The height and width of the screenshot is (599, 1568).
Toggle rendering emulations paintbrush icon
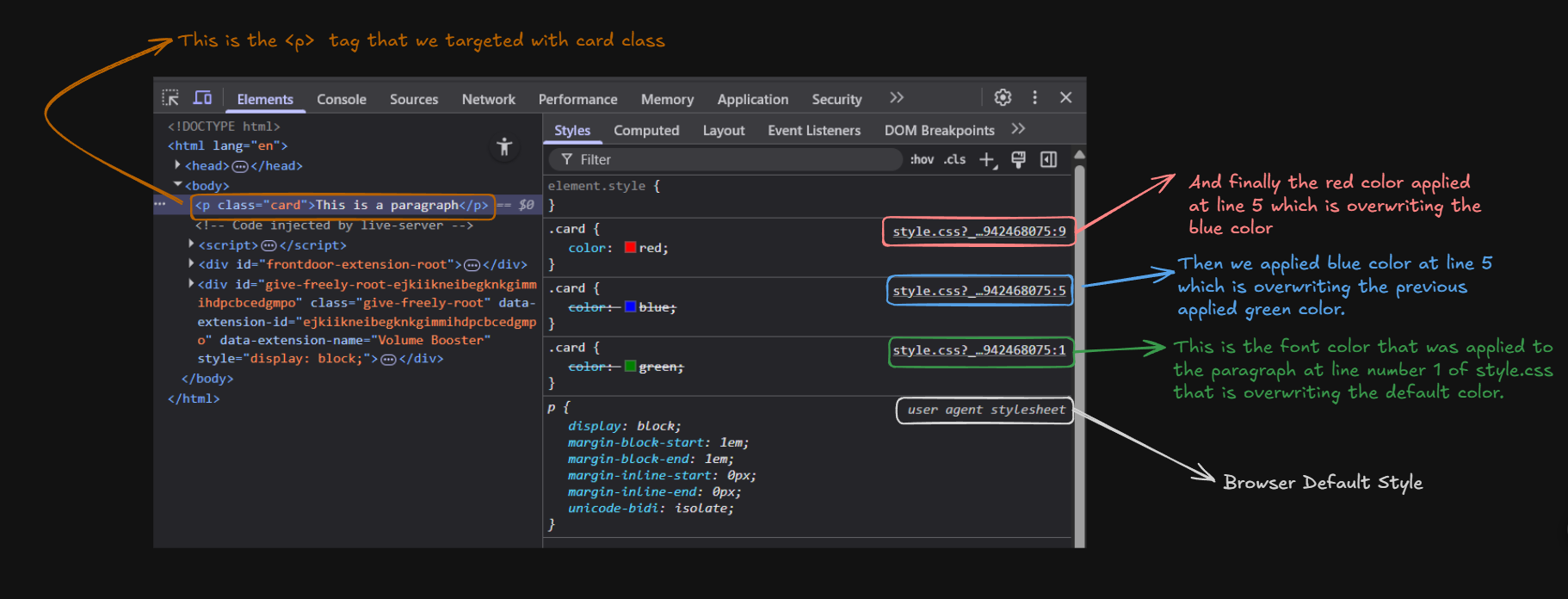pyautogui.click(x=1018, y=160)
